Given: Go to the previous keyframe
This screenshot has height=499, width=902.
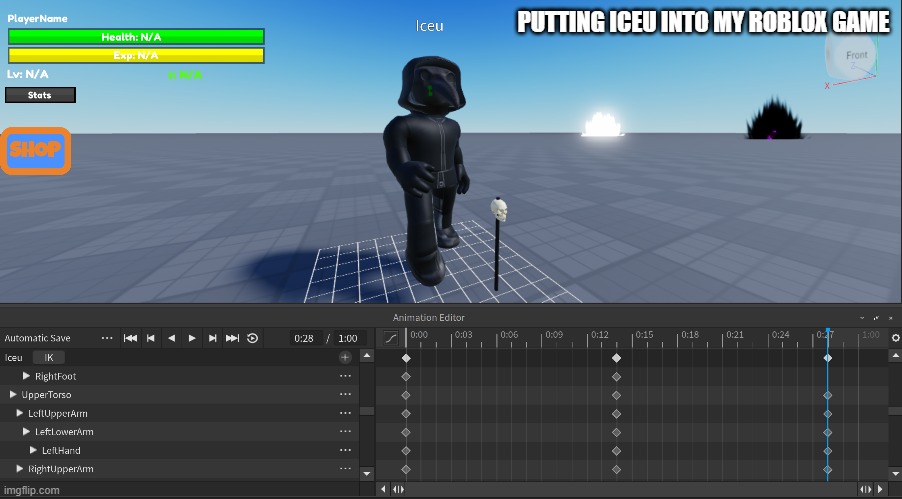Looking at the screenshot, I should pos(151,338).
